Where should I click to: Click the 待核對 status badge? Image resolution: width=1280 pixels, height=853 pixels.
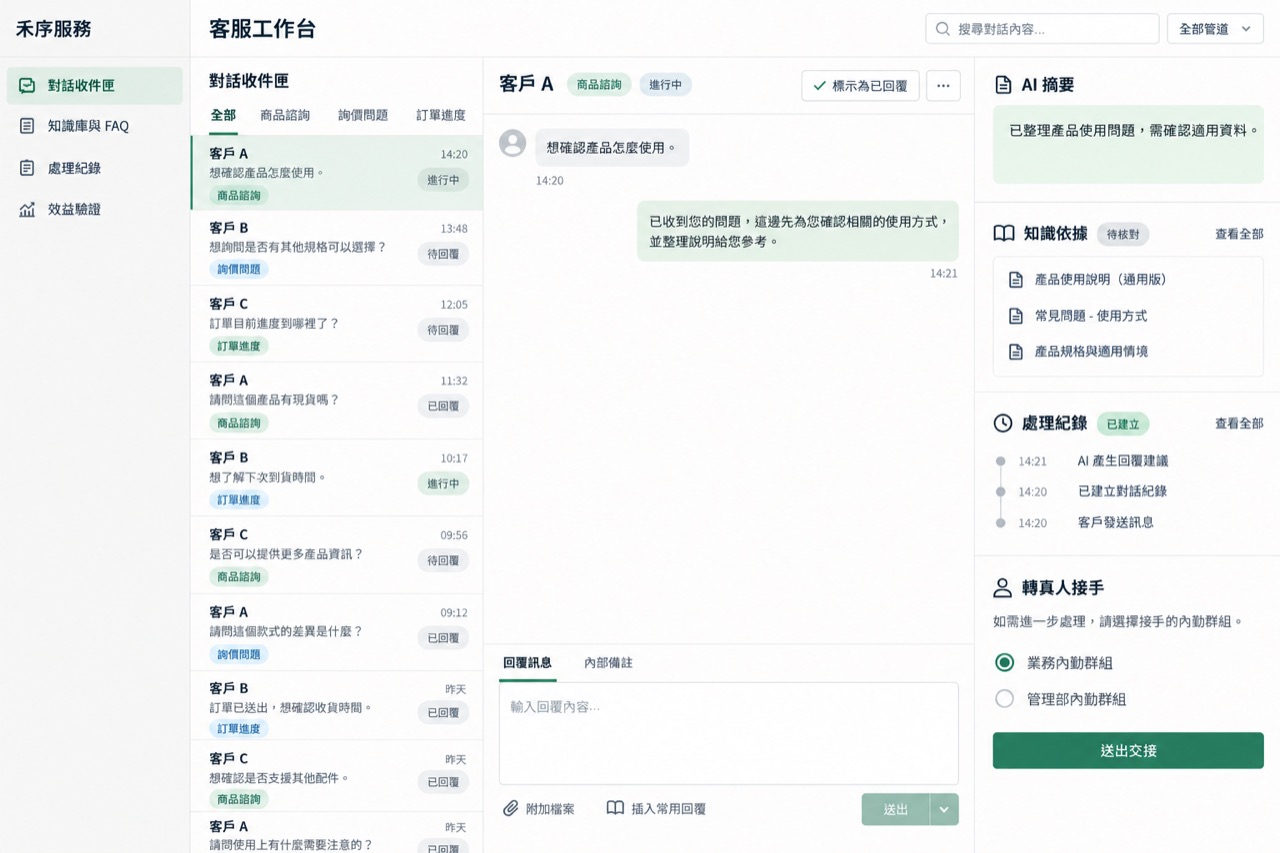(x=1123, y=234)
